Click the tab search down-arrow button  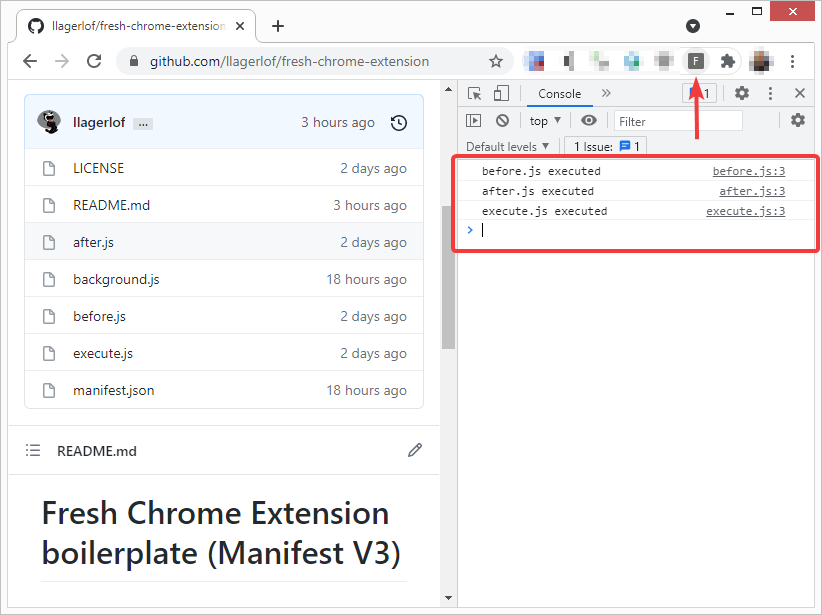pyautogui.click(x=693, y=26)
